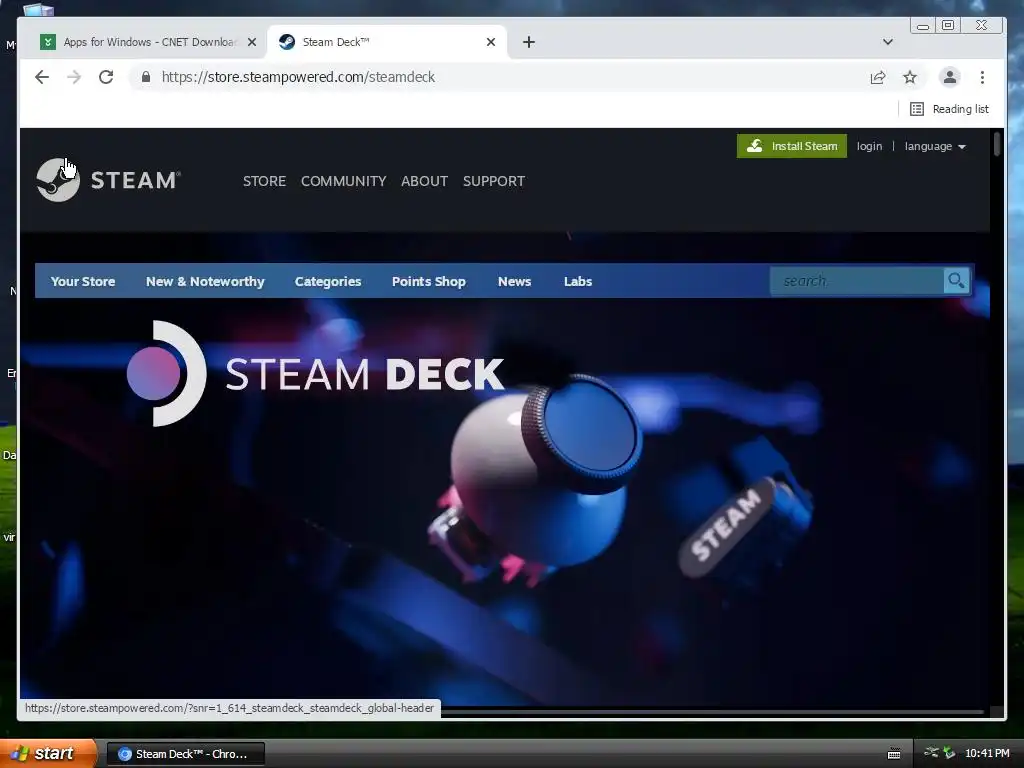
Task: Click the login link
Action: (x=869, y=146)
